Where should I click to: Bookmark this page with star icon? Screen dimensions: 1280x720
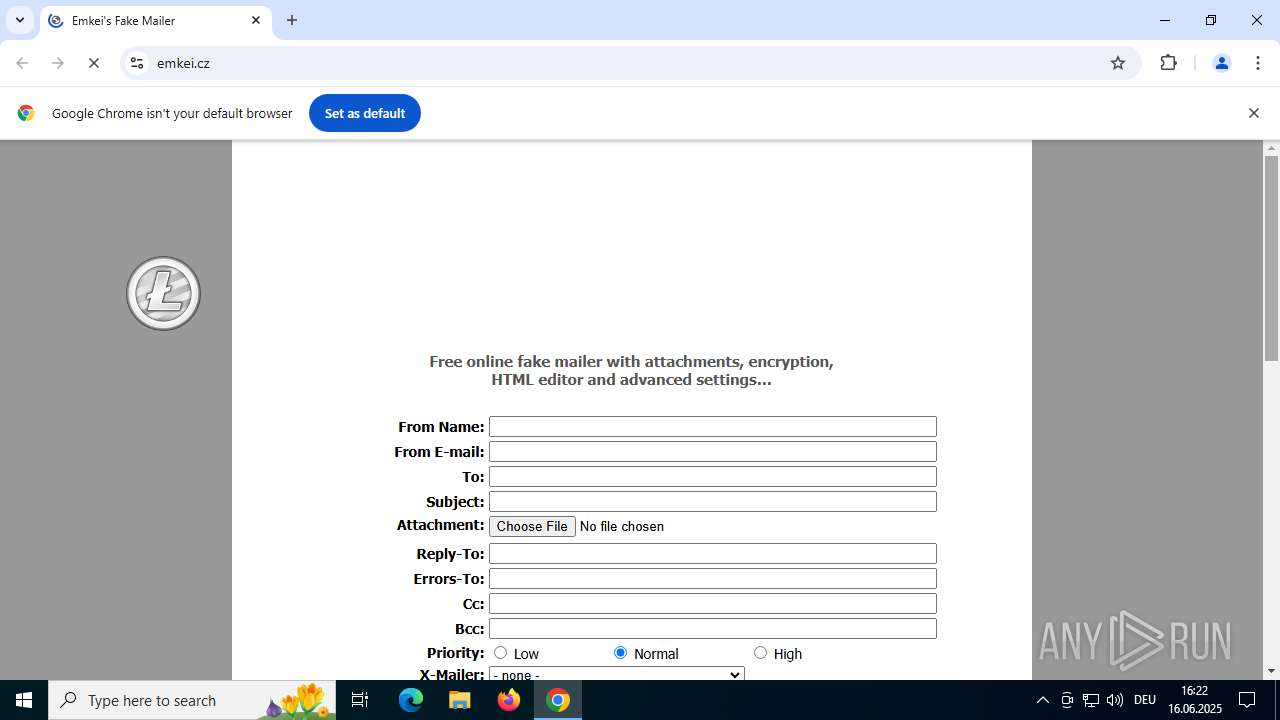tap(1118, 63)
